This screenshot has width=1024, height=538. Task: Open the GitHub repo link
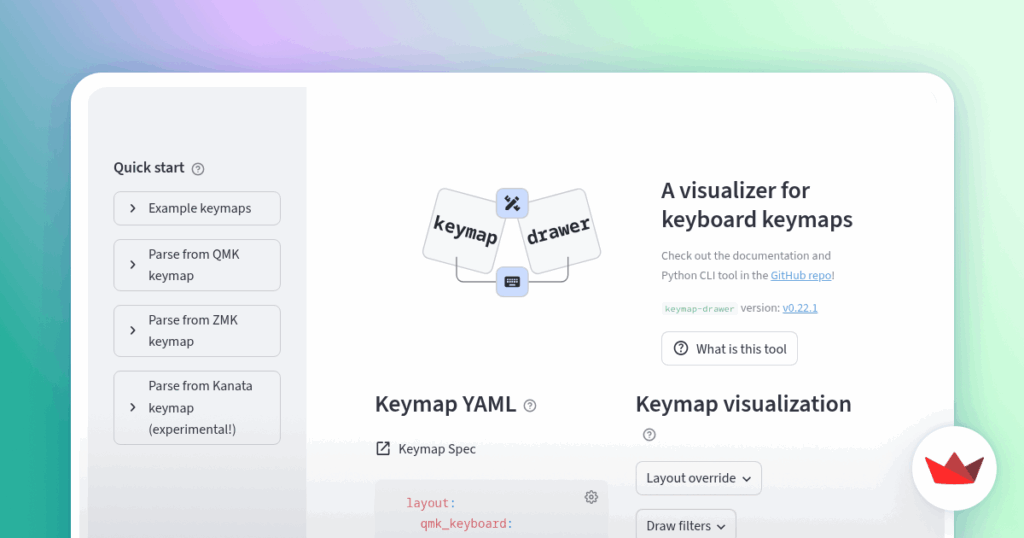(x=801, y=276)
